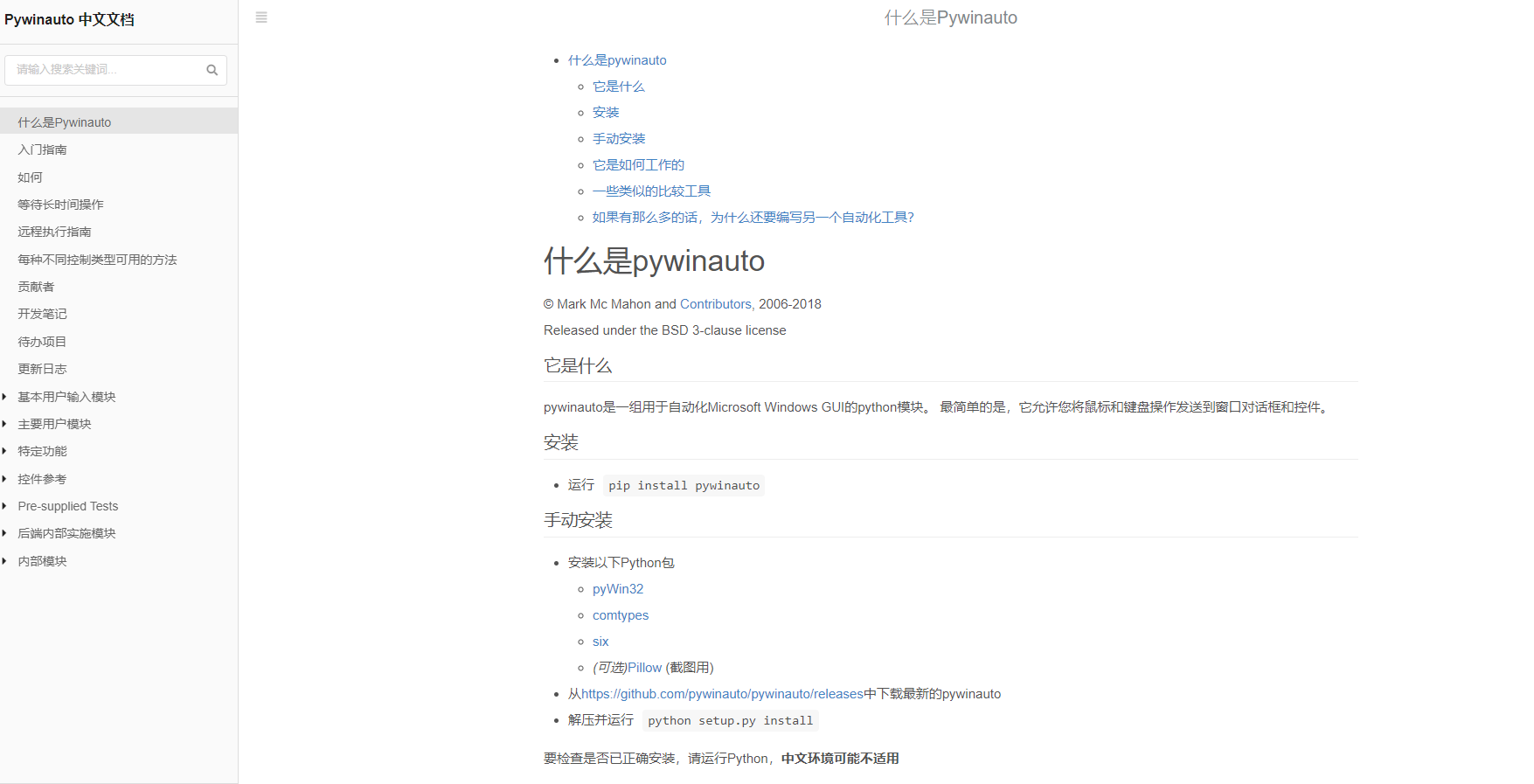Expand the 后端内部实施模块 arrow

(4, 533)
